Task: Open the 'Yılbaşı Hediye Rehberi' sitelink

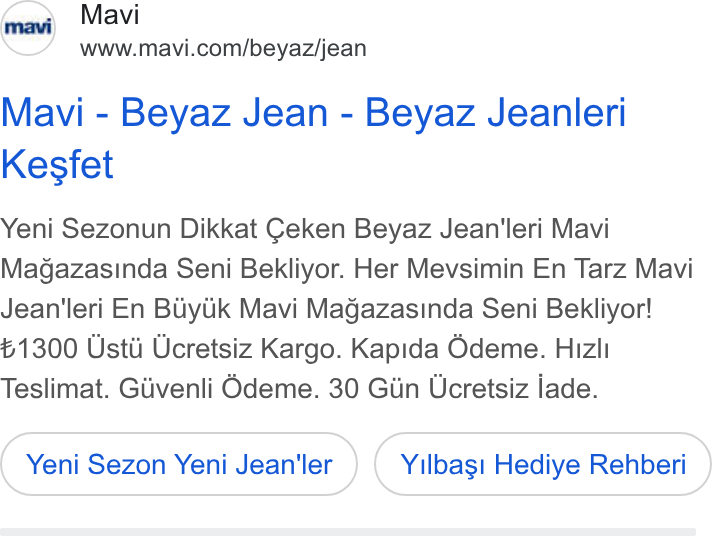Action: tap(543, 464)
